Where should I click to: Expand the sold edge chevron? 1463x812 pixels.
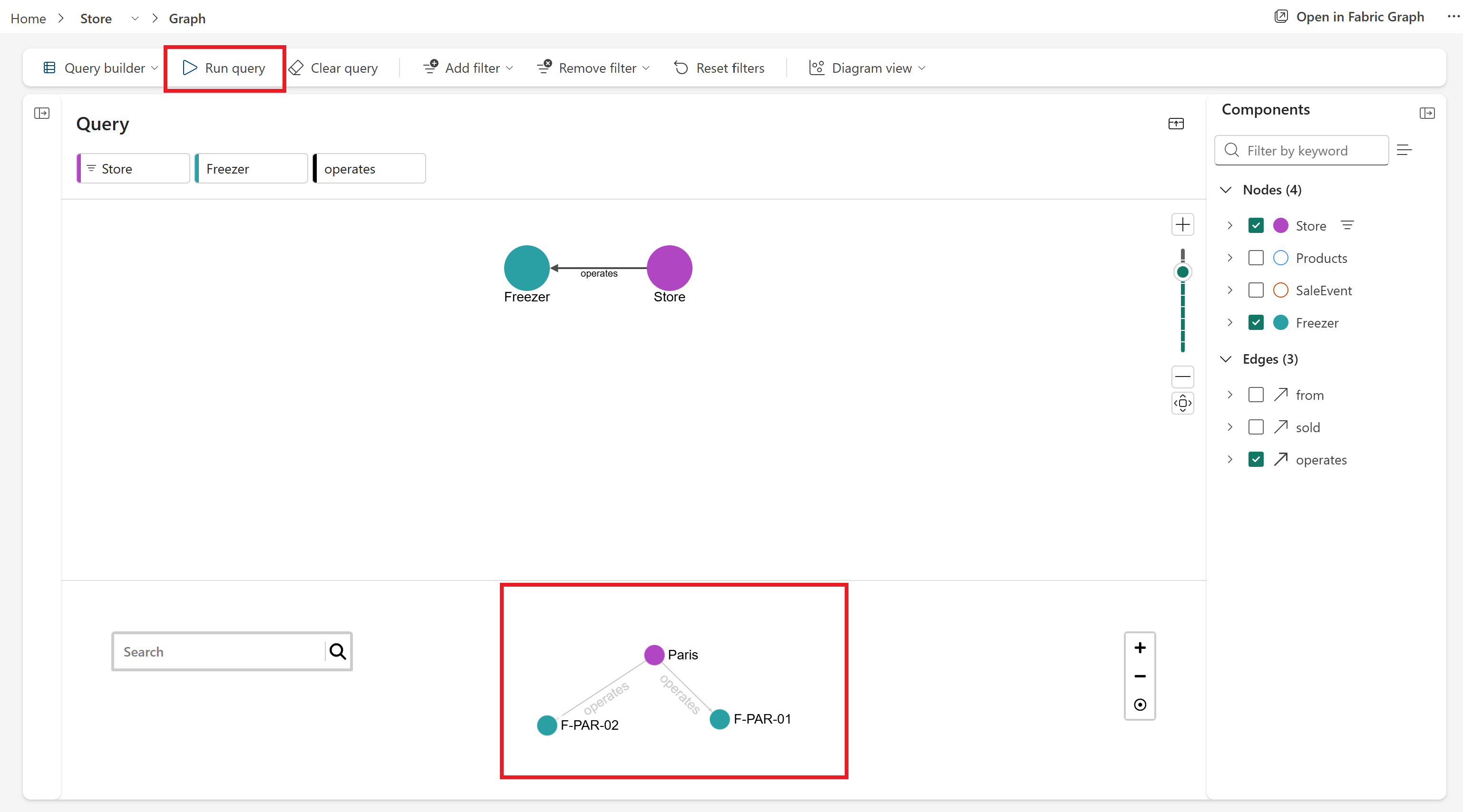point(1230,427)
